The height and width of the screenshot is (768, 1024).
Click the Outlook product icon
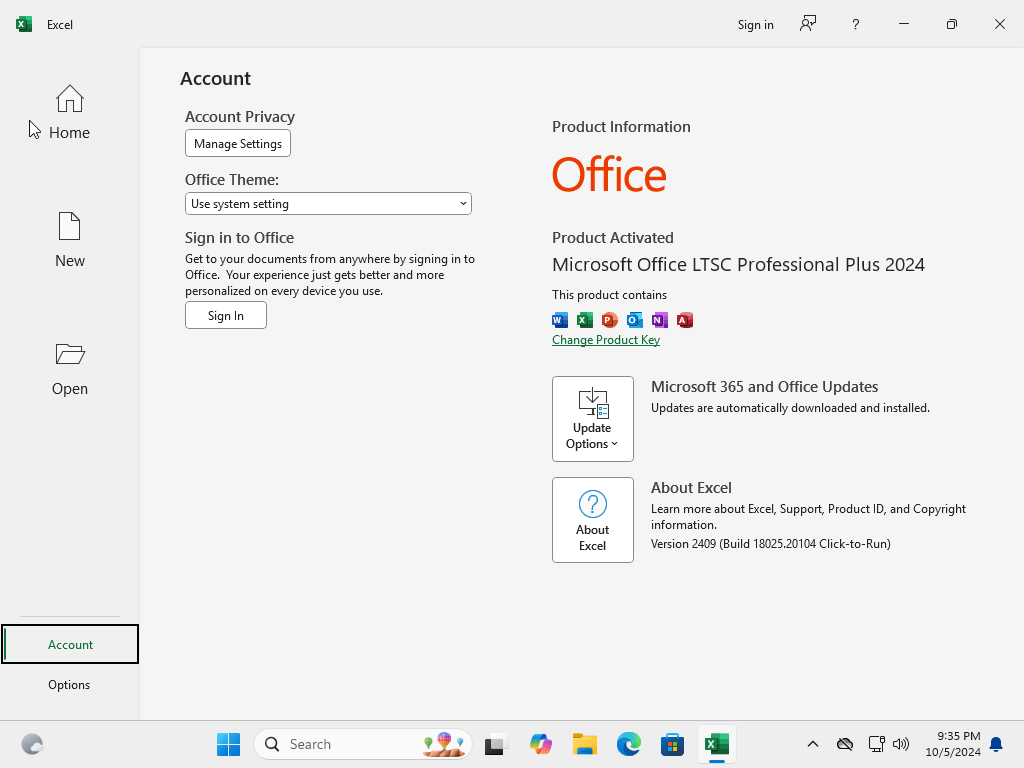click(634, 320)
